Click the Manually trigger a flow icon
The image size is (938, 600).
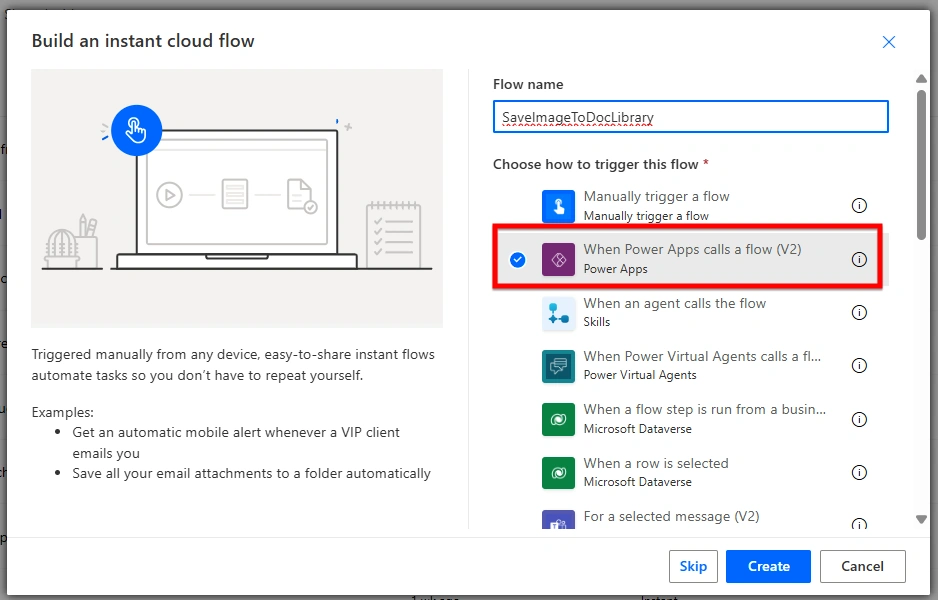coord(558,206)
